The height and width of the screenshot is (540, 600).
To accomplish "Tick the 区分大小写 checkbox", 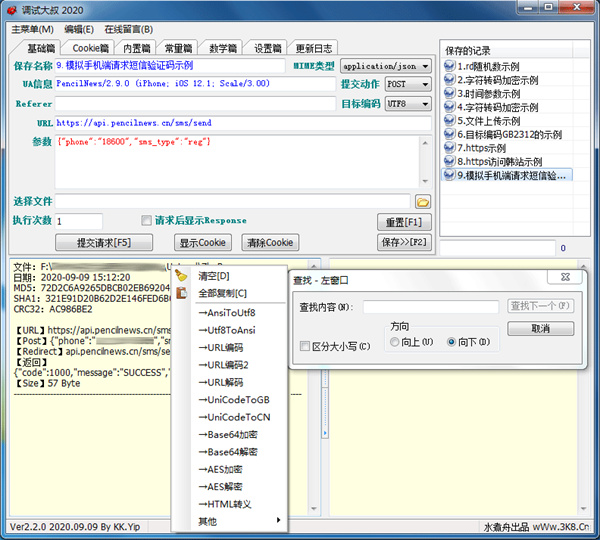I will pyautogui.click(x=305, y=347).
